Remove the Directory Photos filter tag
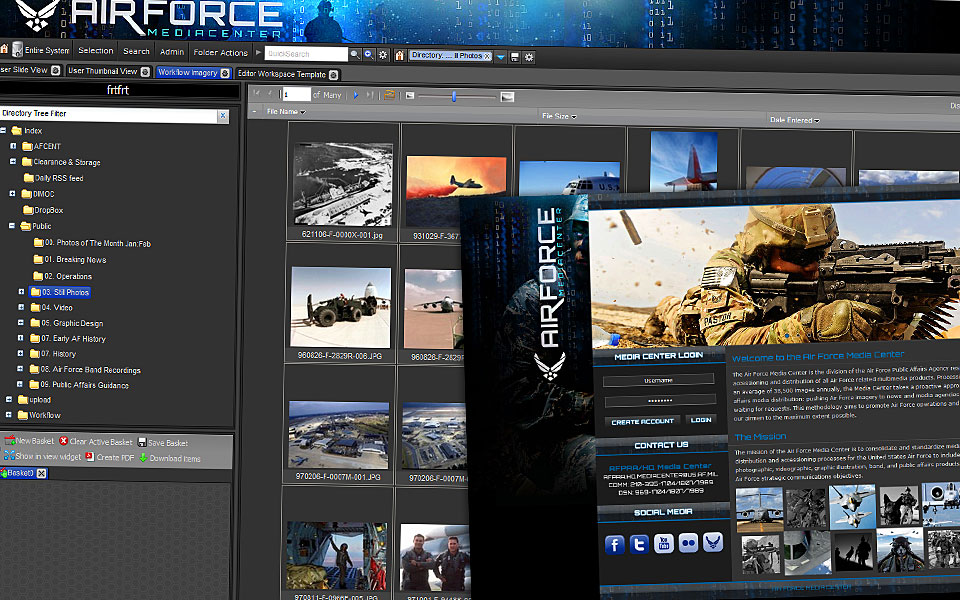The height and width of the screenshot is (600, 960). [x=487, y=56]
